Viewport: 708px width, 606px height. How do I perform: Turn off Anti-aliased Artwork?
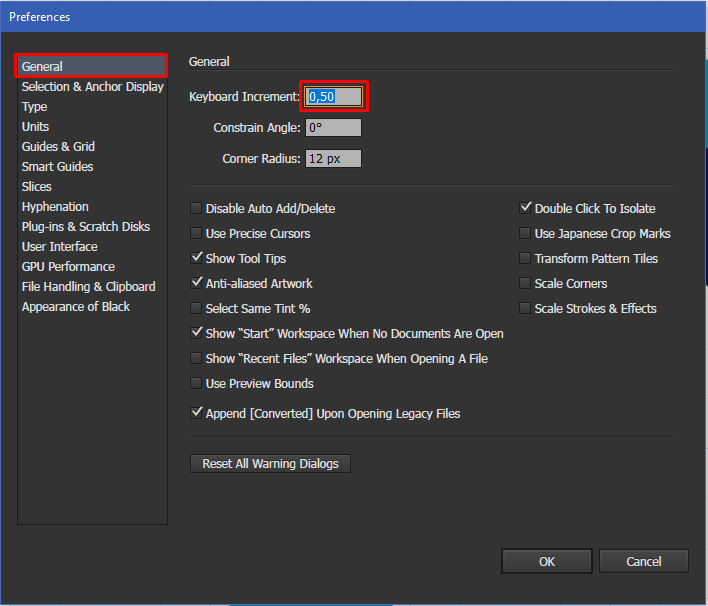(x=196, y=284)
